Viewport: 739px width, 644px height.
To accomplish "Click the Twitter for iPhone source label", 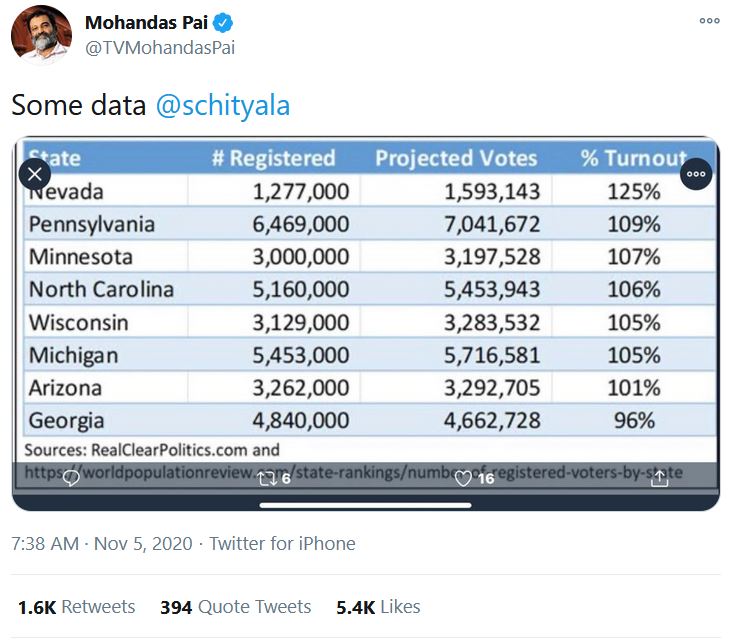I will tap(282, 544).
